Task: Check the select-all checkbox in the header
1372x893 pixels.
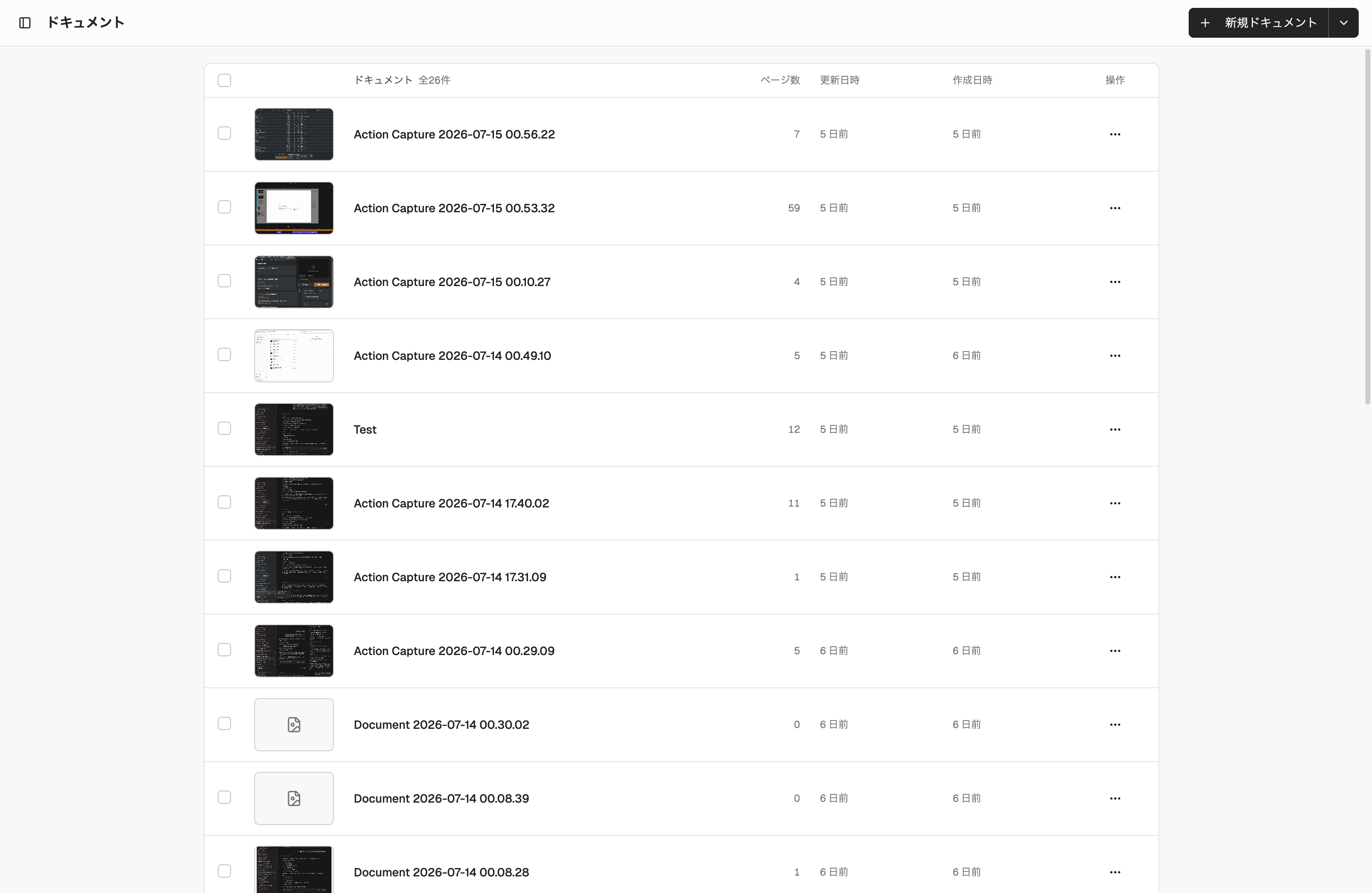Action: [224, 80]
